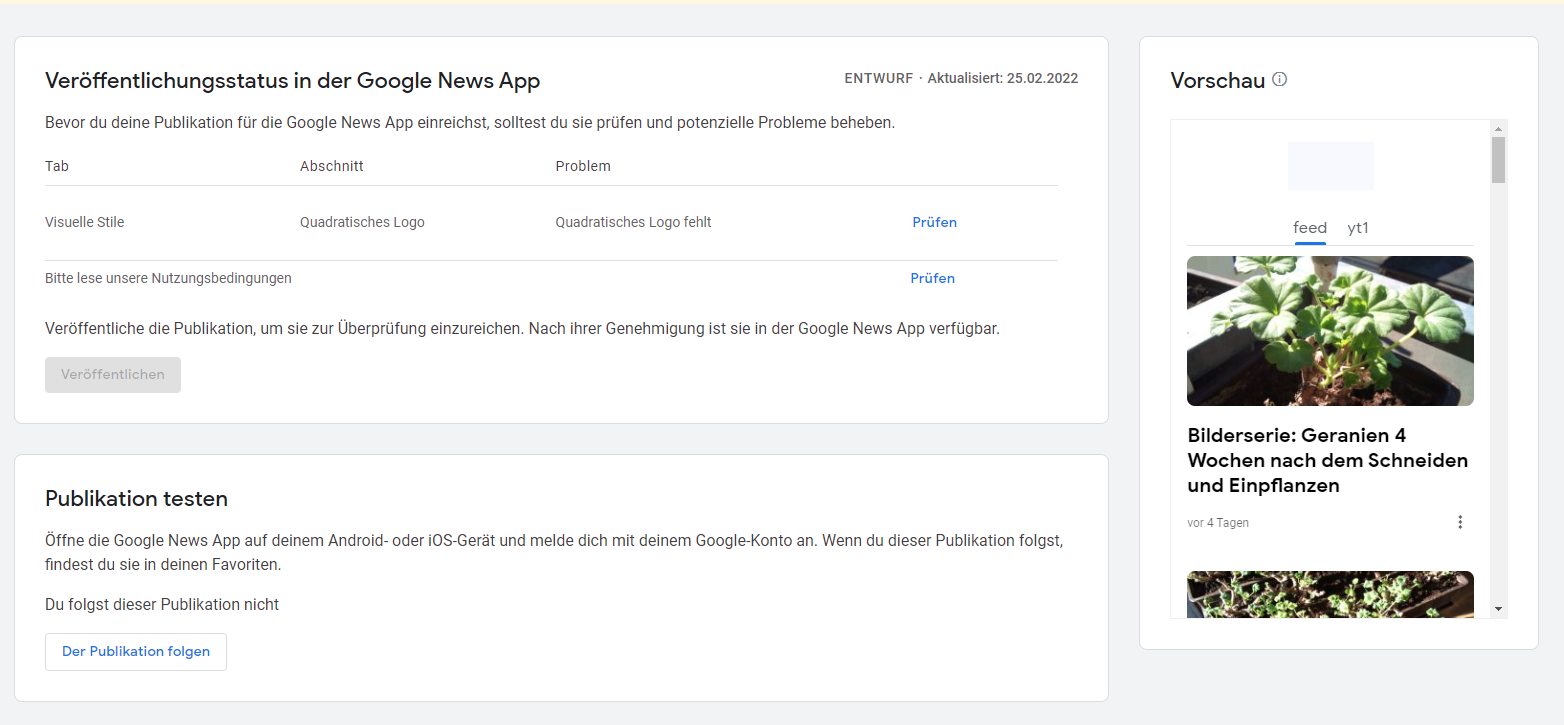Click the 'Abschnitt' column header
1564x725 pixels.
(332, 166)
